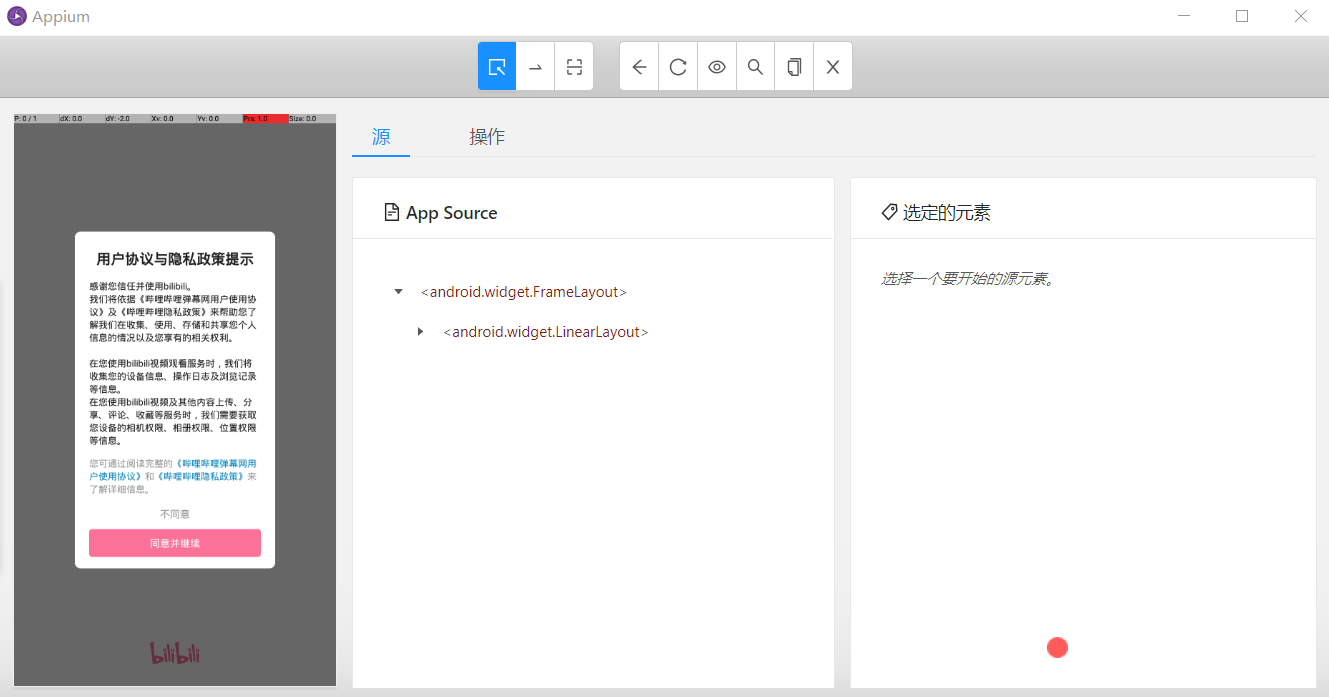Viewport: 1329px width, 697px height.
Task: Click the pink 同意并继续 button
Action: pyautogui.click(x=175, y=543)
